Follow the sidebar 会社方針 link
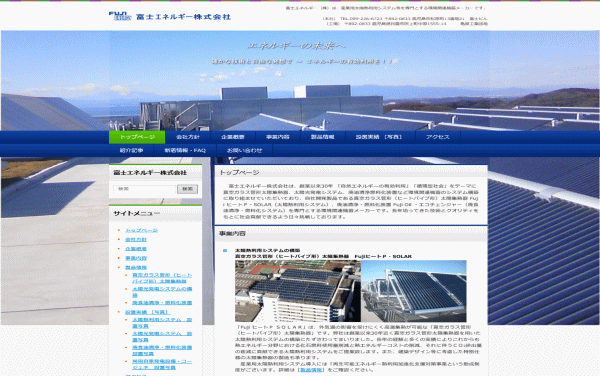The height and width of the screenshot is (376, 600). tap(136, 239)
